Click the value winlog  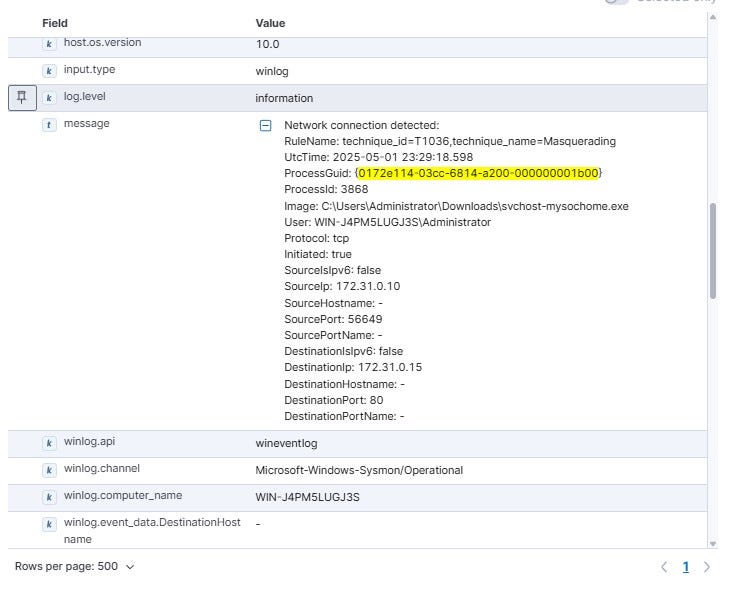(x=272, y=71)
